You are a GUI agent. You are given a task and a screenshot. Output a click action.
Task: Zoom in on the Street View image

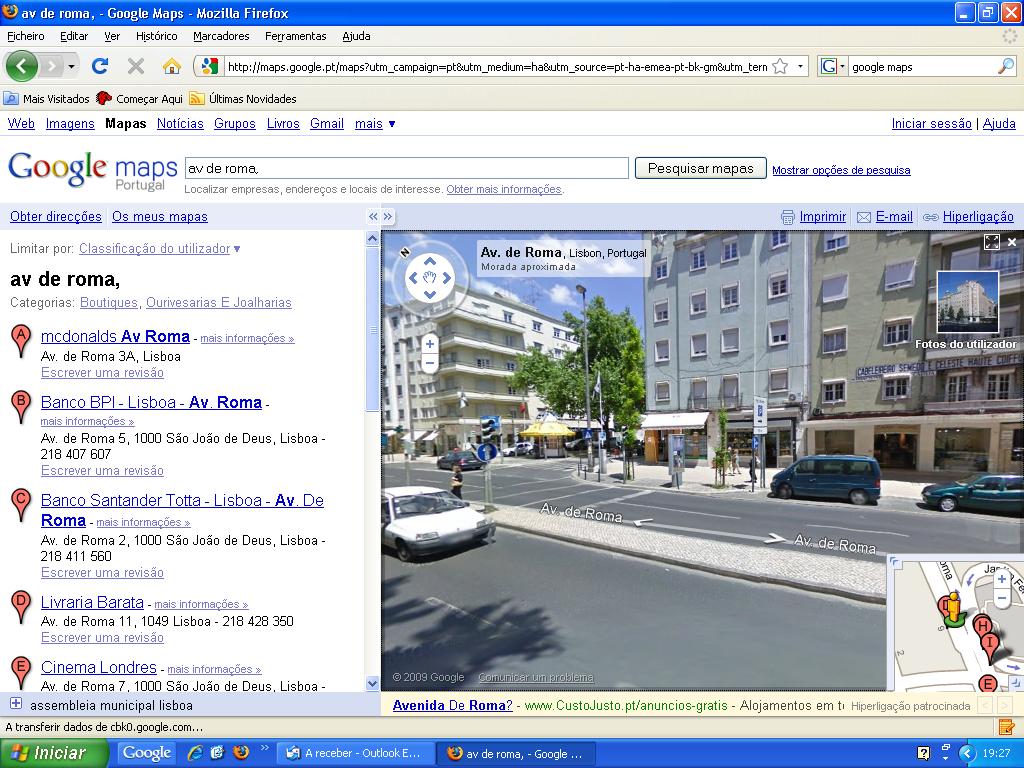[430, 344]
